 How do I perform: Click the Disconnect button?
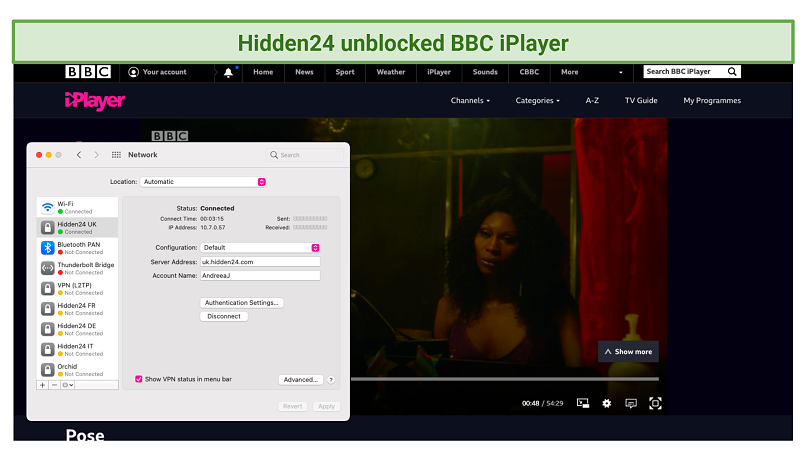click(x=224, y=316)
